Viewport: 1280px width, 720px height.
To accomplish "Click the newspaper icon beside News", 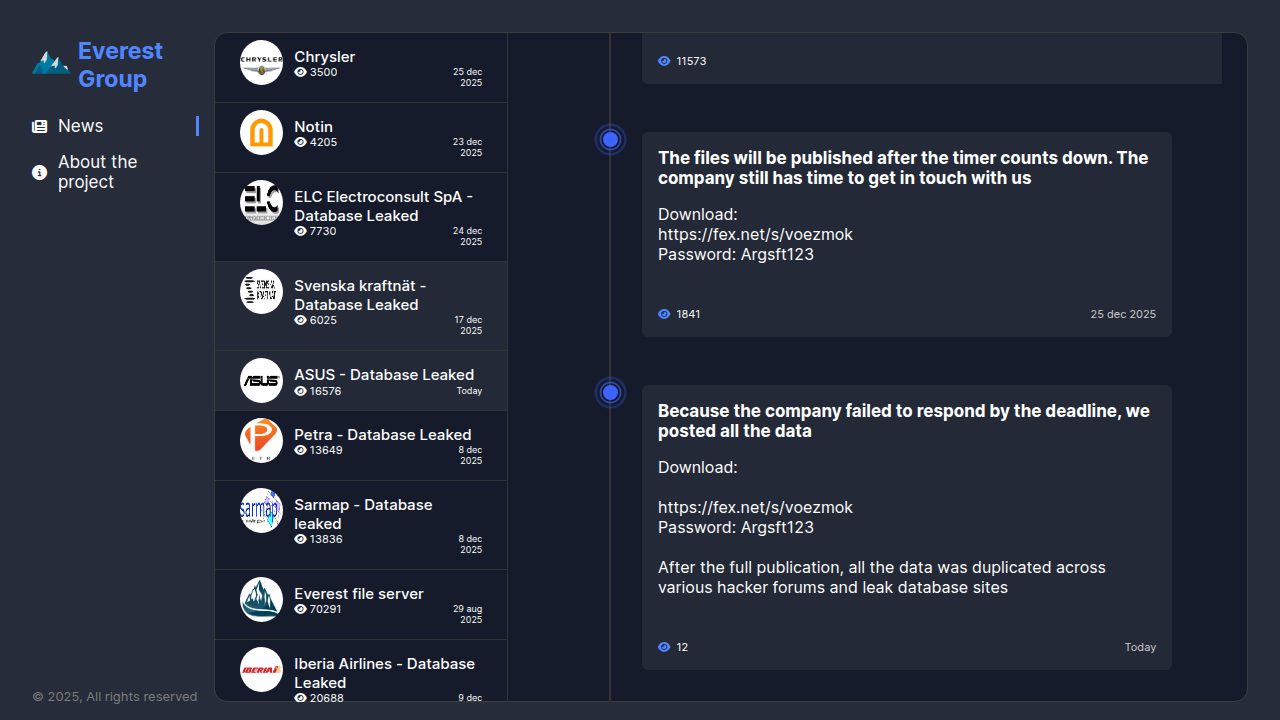I will coord(40,126).
